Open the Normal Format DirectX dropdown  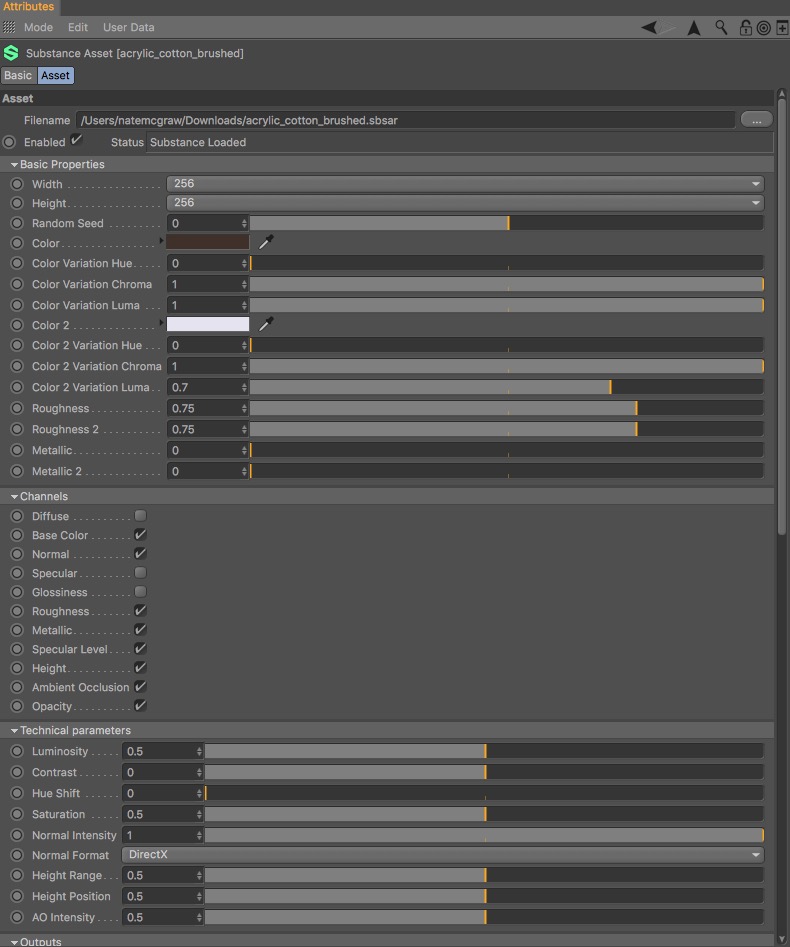443,855
